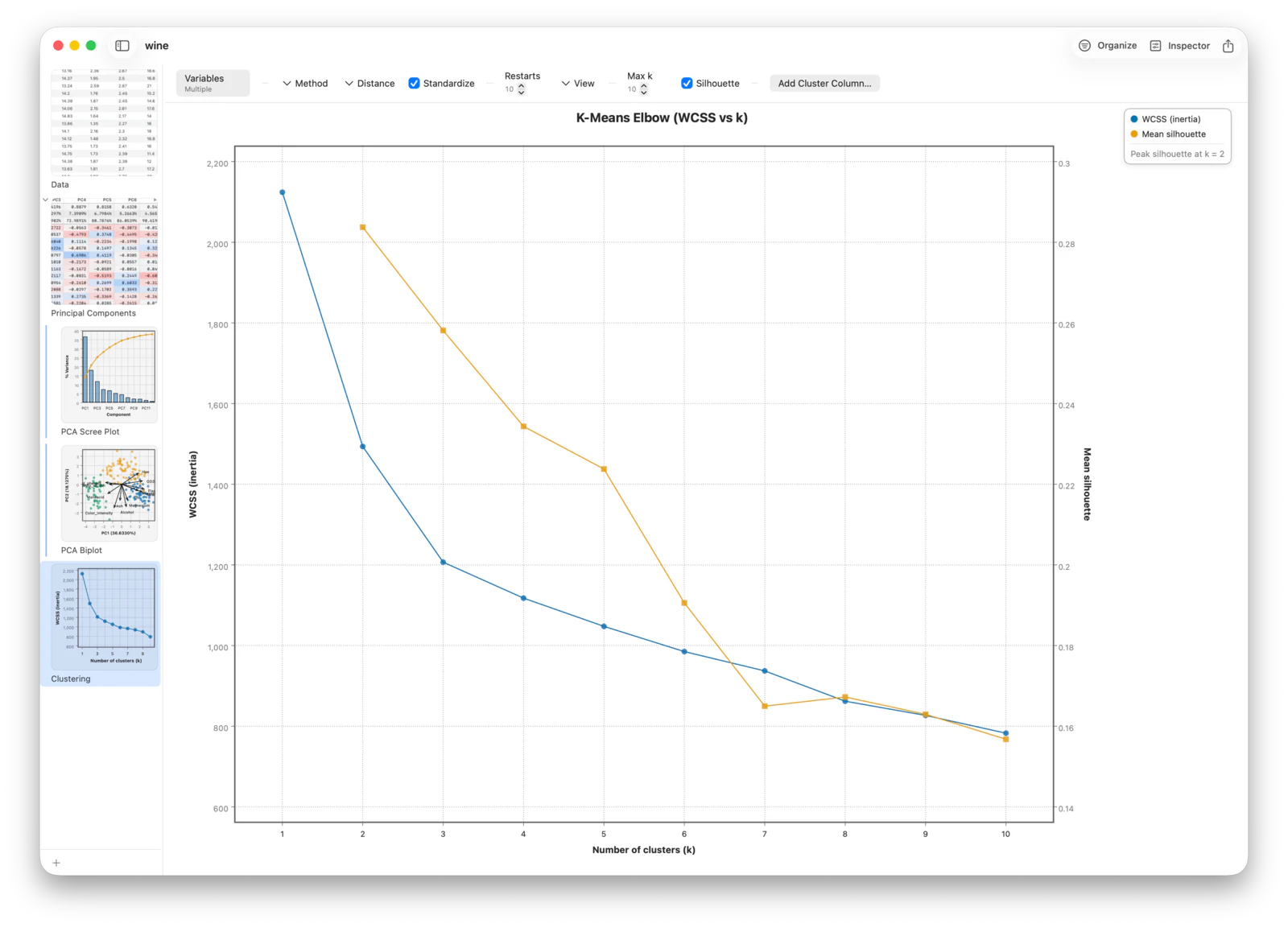Click the WCSS data point at k=1
The height and width of the screenshot is (928, 1288).
pos(283,192)
